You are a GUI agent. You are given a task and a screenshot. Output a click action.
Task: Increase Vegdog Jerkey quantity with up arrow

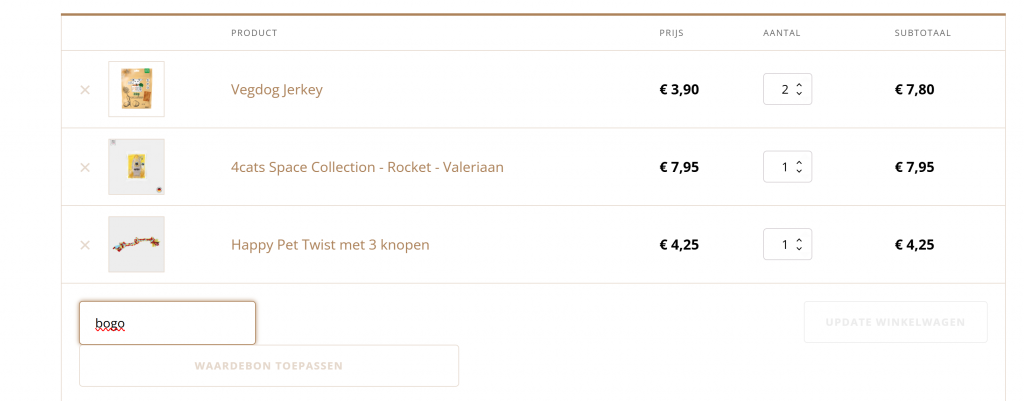click(799, 85)
